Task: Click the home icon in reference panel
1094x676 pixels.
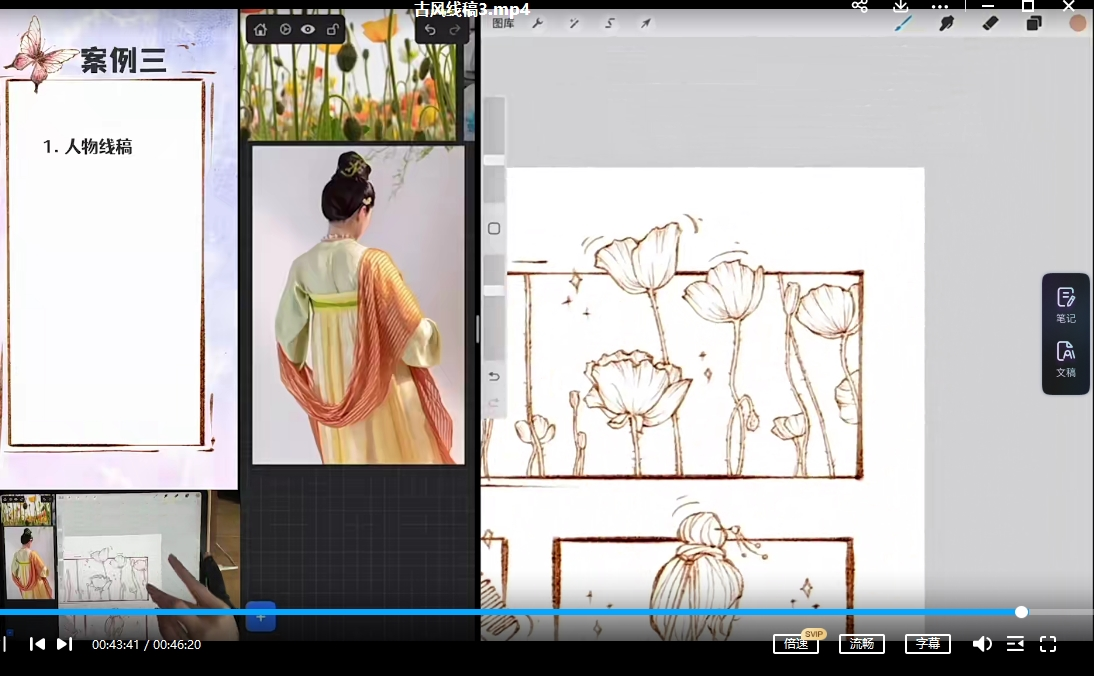Action: [x=261, y=30]
